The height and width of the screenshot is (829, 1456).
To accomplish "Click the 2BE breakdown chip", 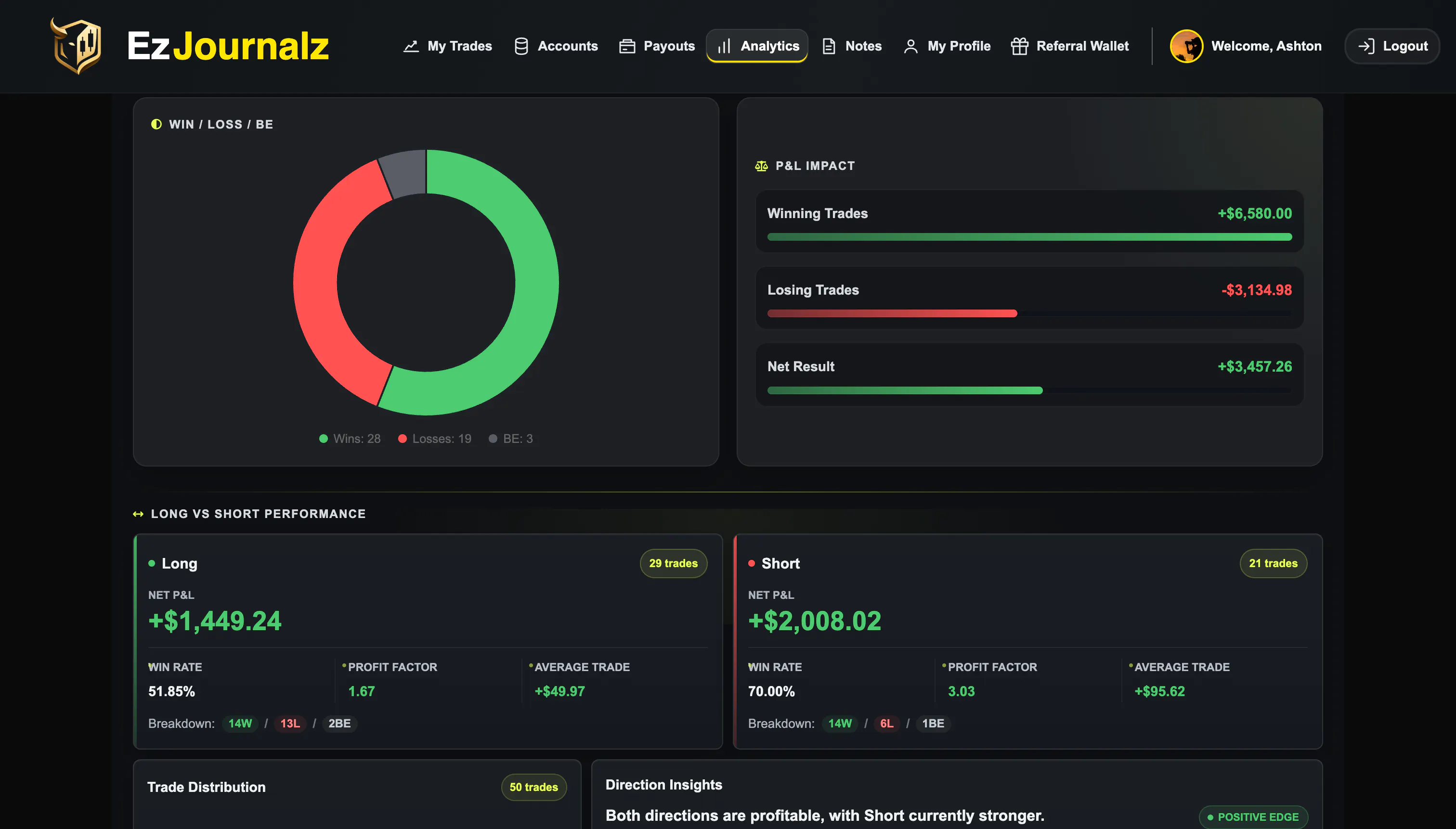I will pyautogui.click(x=339, y=724).
